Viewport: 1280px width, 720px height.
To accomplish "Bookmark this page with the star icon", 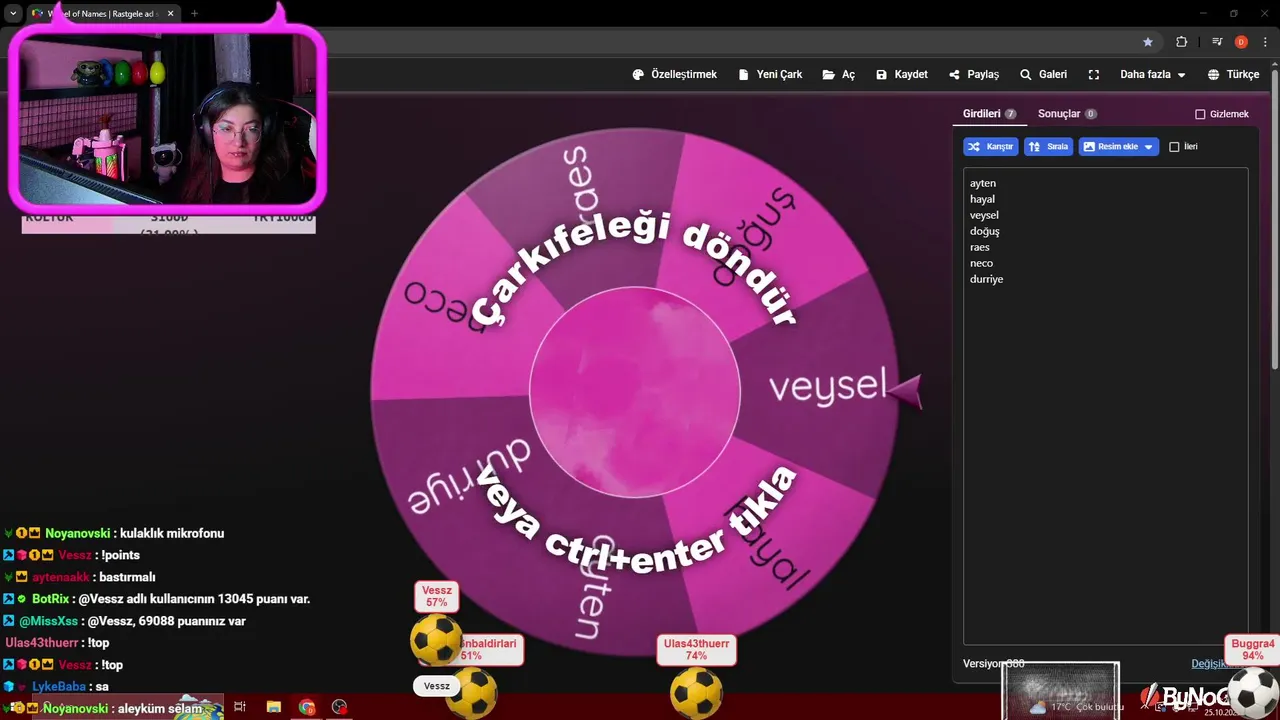I will (x=1148, y=42).
